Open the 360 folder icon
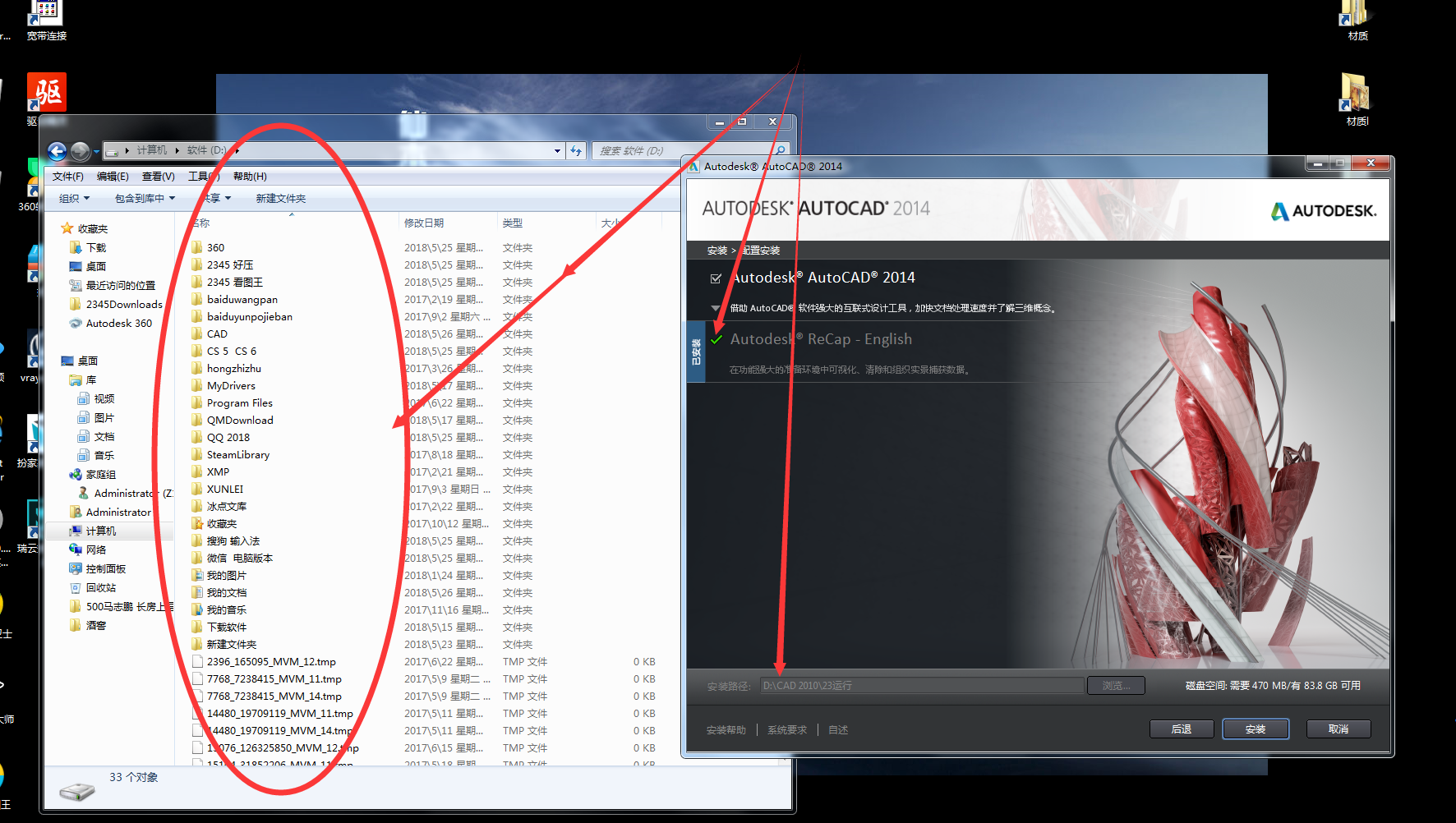 [x=197, y=247]
